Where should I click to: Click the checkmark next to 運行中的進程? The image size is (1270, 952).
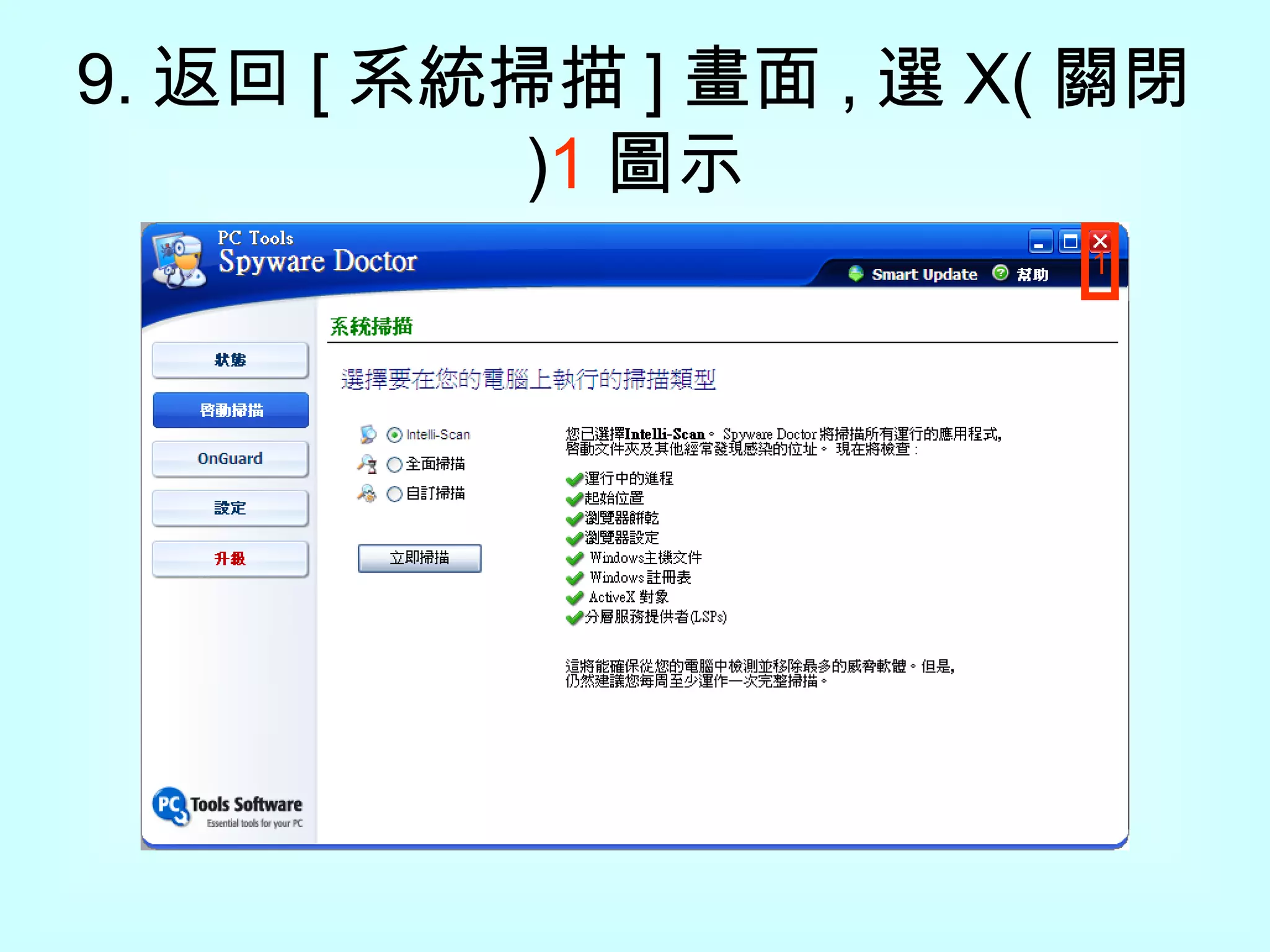[575, 479]
